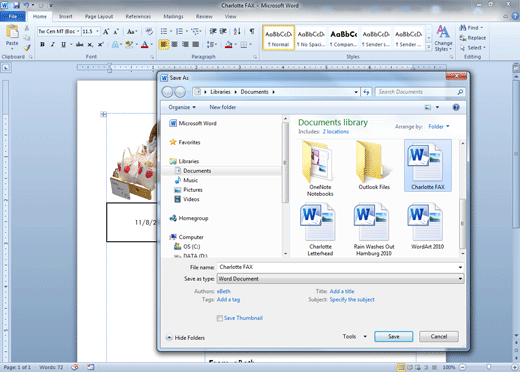
Task: Click the Increase Indent icon
Action: [x=223, y=31]
